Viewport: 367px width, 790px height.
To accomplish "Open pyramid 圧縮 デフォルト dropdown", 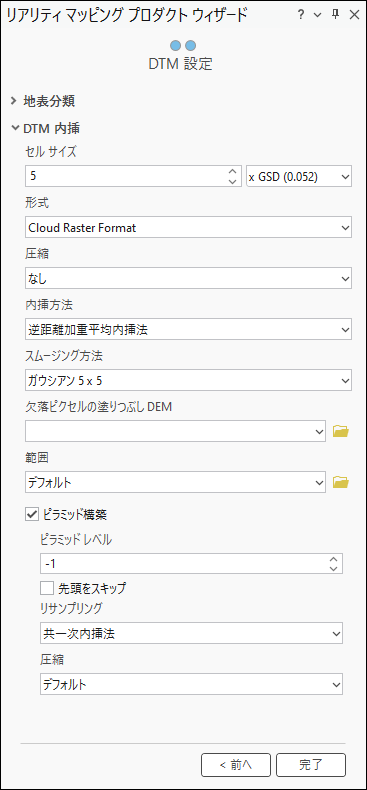I will pyautogui.click(x=192, y=685).
